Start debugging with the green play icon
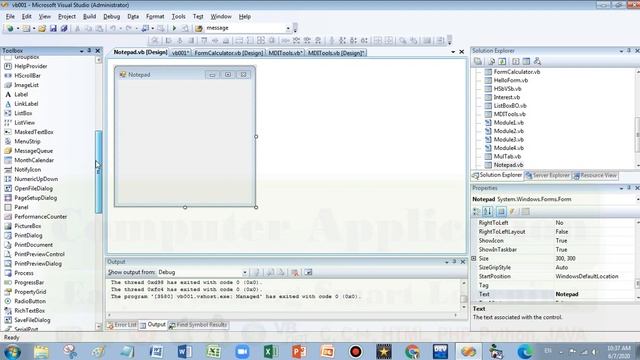Screen dimensions: 640x360 [174, 28]
